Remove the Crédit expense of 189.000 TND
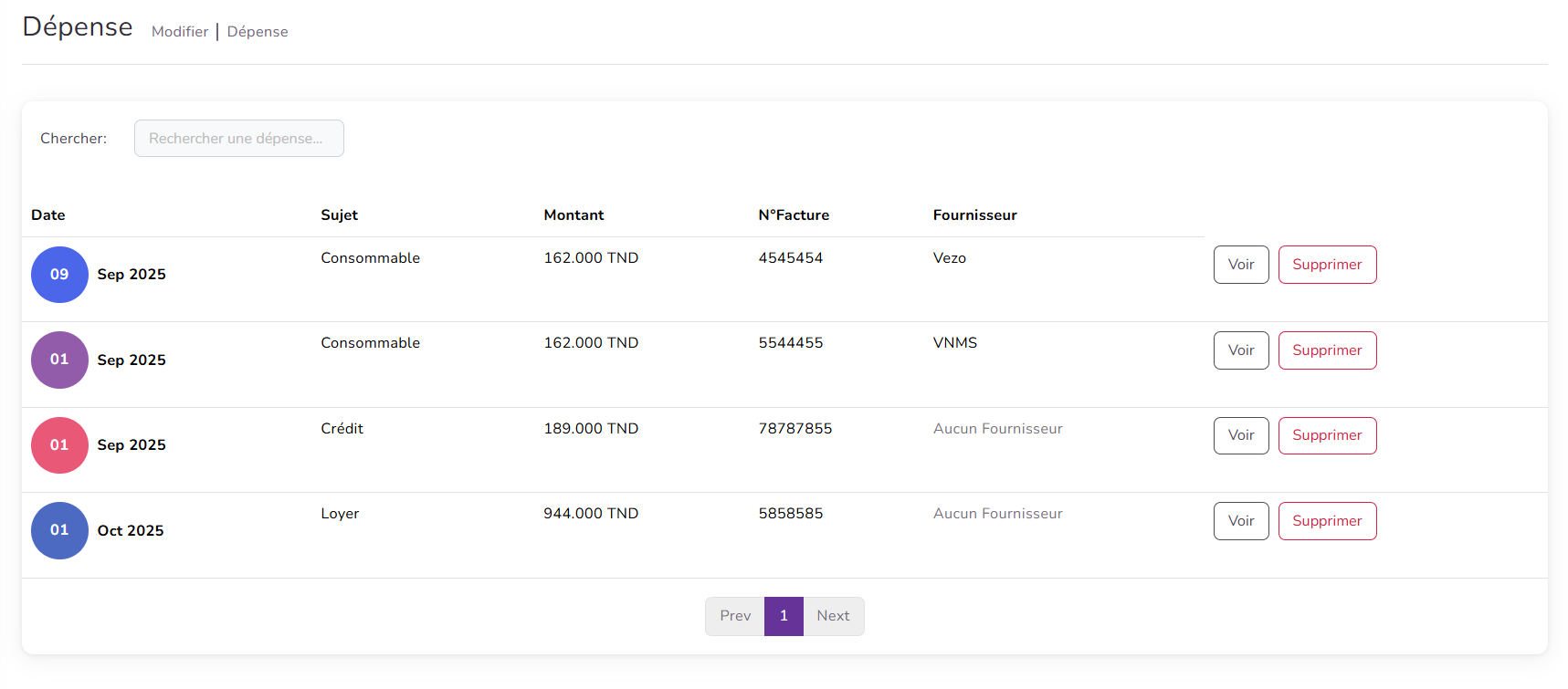Image resolution: width=1568 pixels, height=689 pixels. tap(1326, 435)
